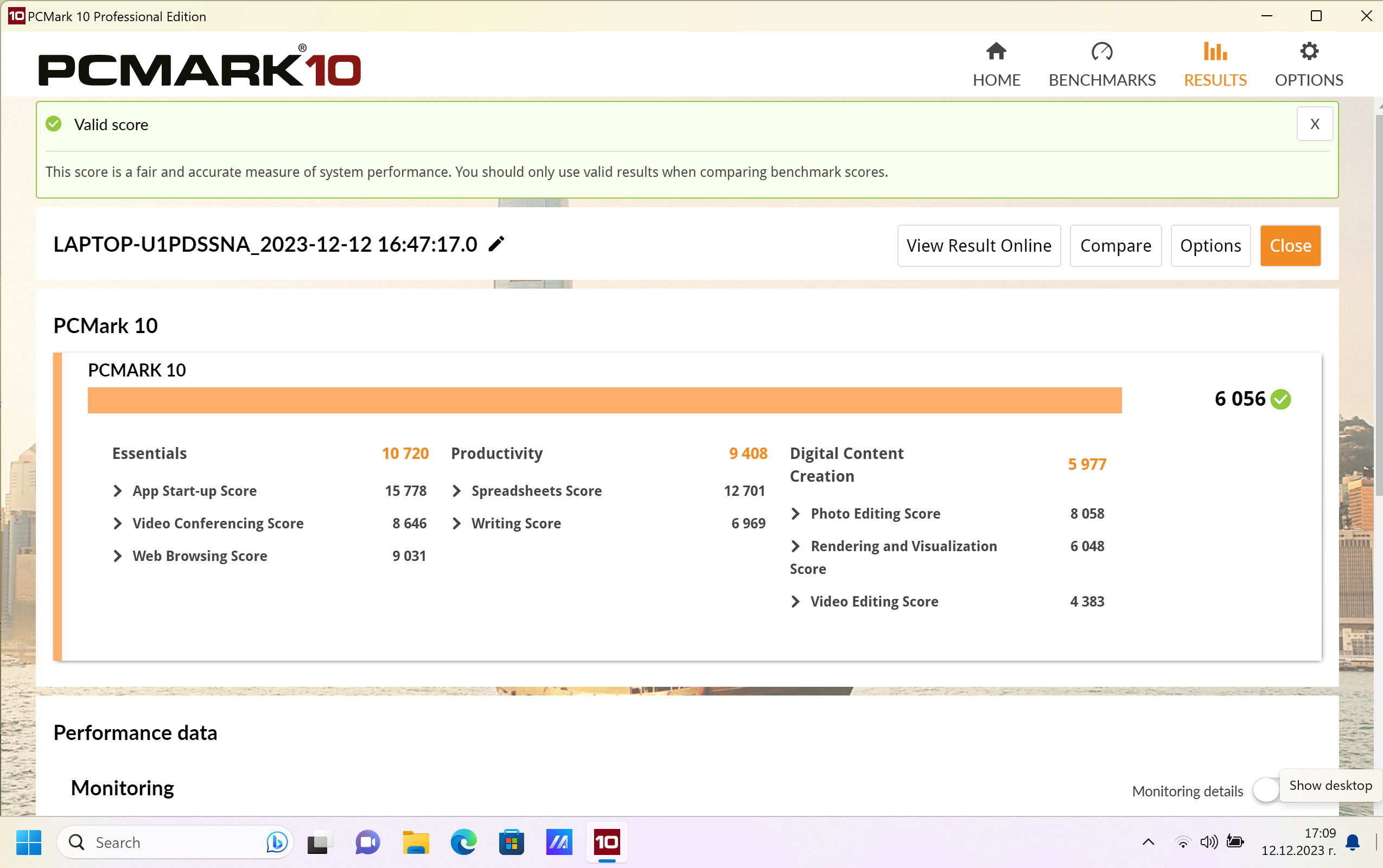Click the PCMark 10 taskbar icon

coord(607,842)
